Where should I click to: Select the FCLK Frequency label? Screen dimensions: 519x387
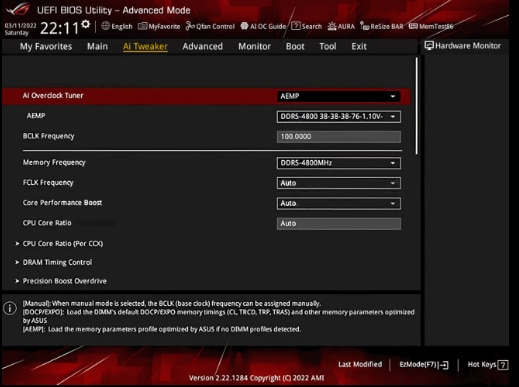point(48,183)
